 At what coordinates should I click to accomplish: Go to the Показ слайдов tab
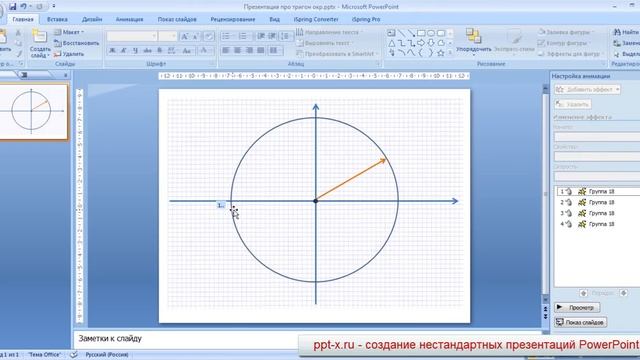coord(177,19)
